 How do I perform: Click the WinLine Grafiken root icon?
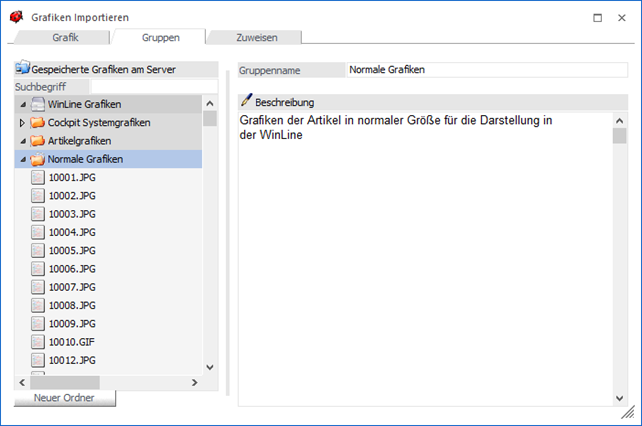[38, 105]
